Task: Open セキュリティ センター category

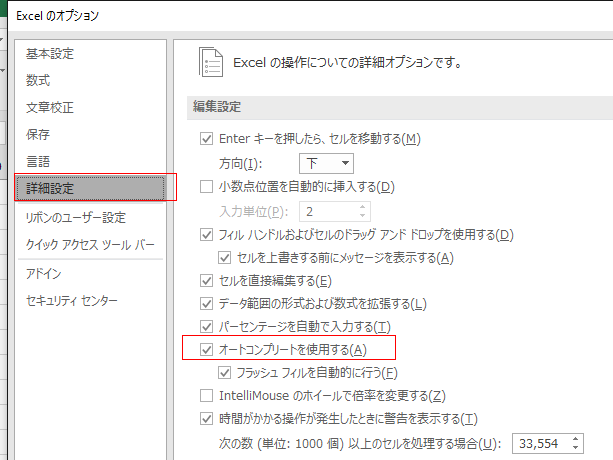Action: tap(72, 301)
